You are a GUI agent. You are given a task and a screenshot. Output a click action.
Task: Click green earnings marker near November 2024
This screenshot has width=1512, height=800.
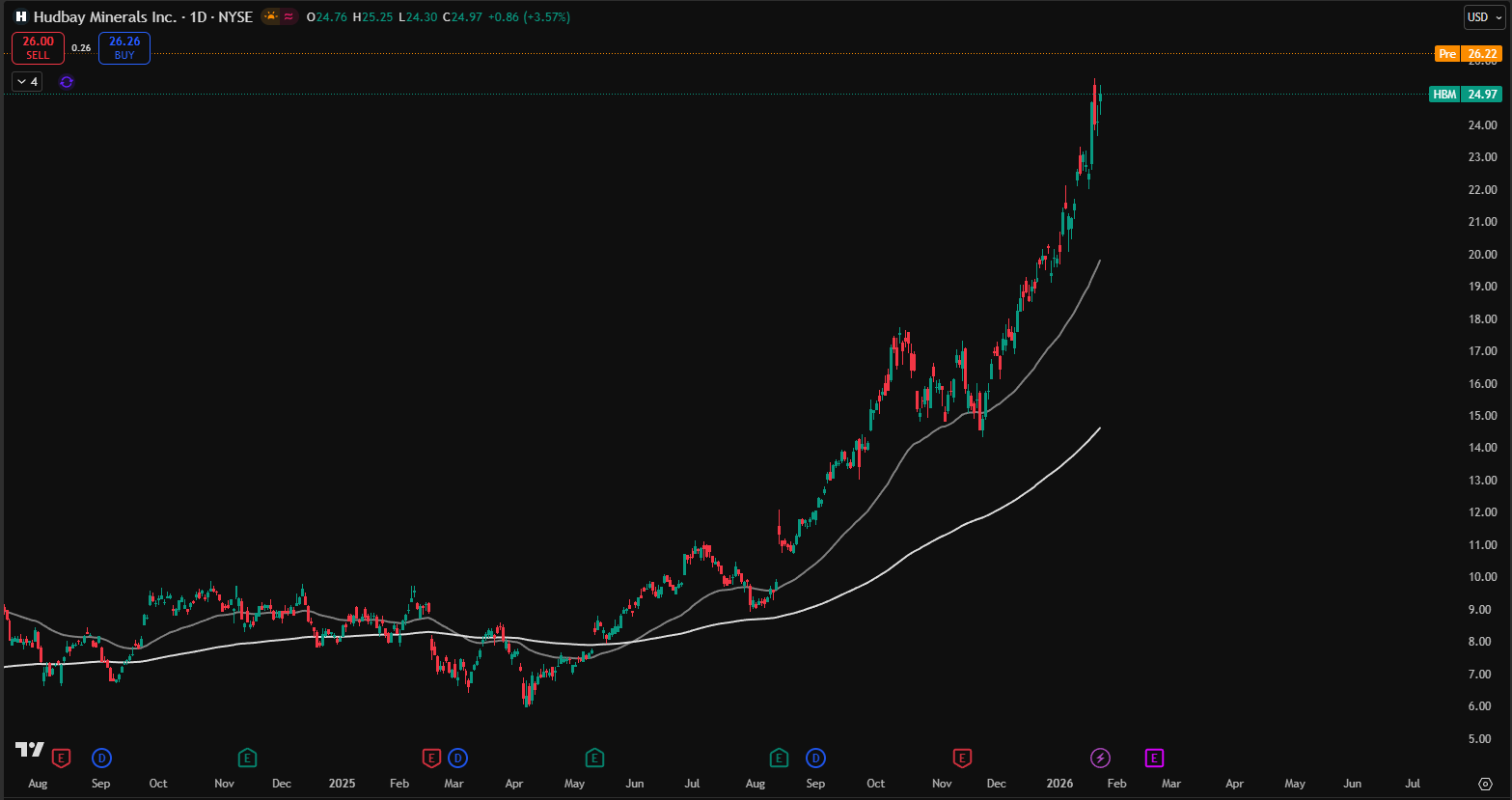248,758
